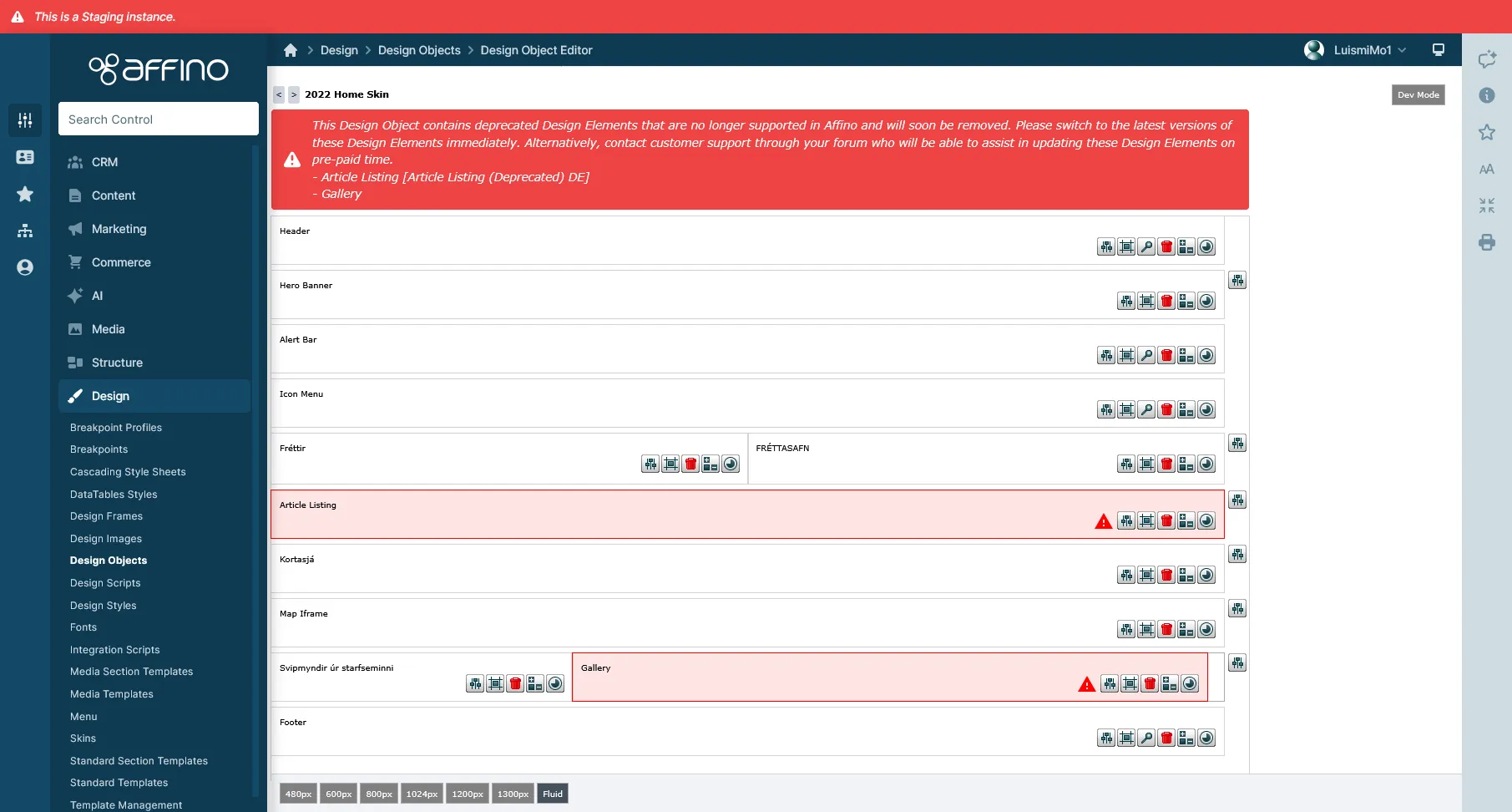
Task: Open row settings icon right of FRÉTTASAFN row
Action: (x=1237, y=443)
